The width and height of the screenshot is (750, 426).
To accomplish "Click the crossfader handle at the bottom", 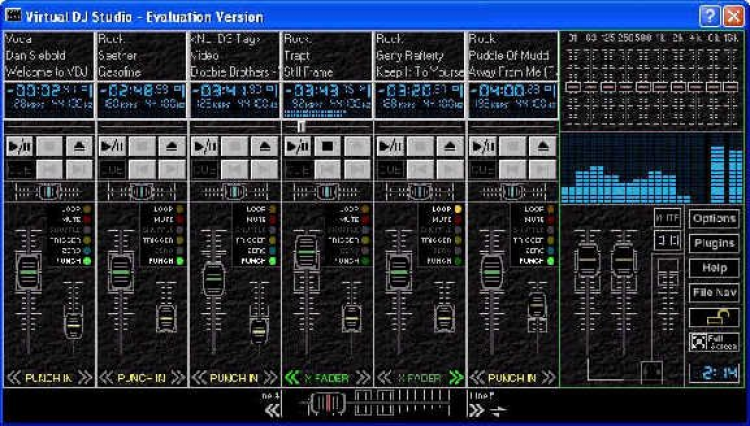I will tap(327, 404).
